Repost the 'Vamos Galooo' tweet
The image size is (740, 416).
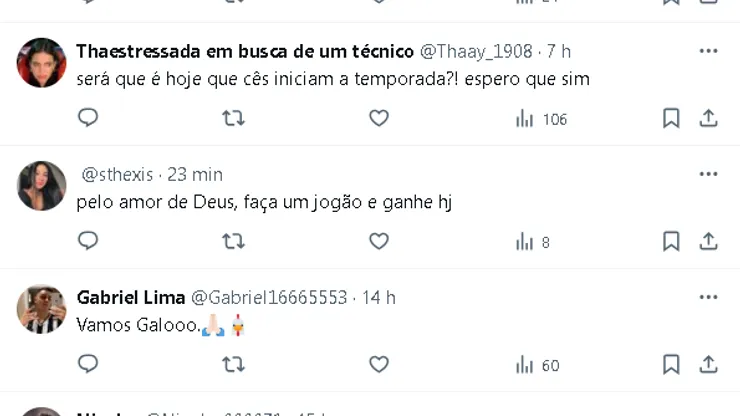[x=233, y=364]
